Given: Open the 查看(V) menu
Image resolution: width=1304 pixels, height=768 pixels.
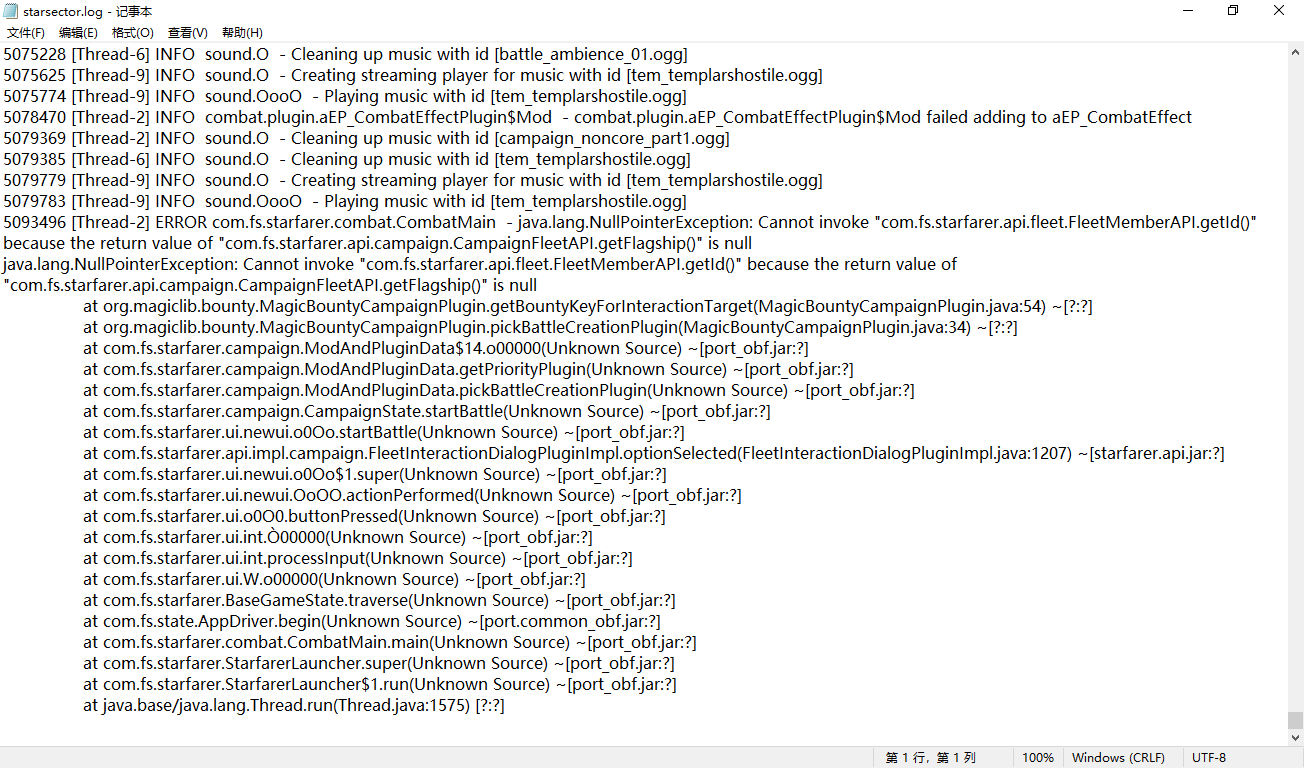Looking at the screenshot, I should (187, 33).
